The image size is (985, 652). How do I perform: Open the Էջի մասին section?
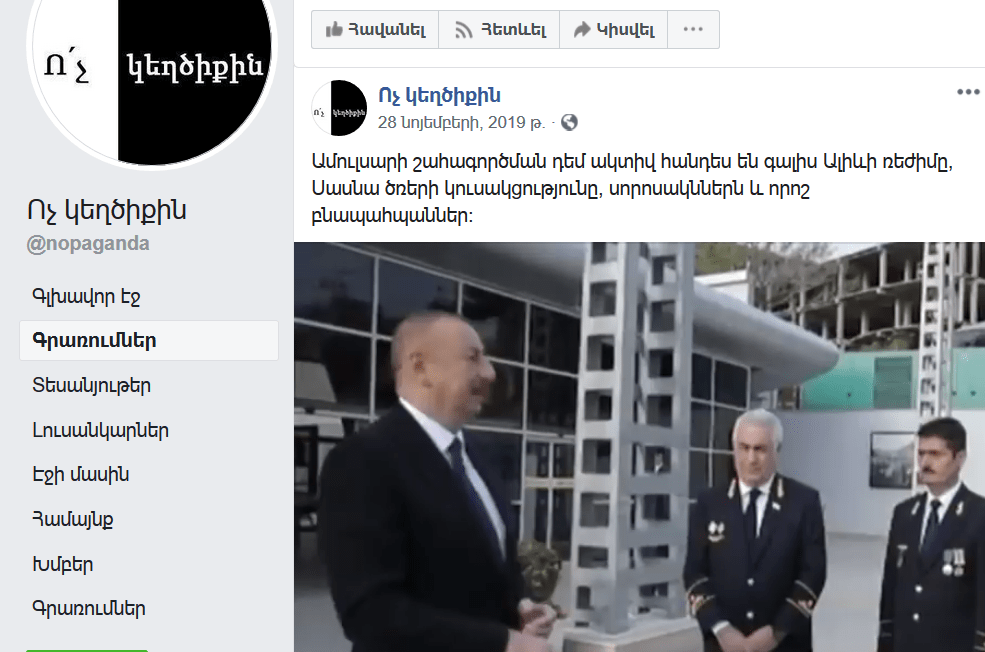pyautogui.click(x=80, y=475)
